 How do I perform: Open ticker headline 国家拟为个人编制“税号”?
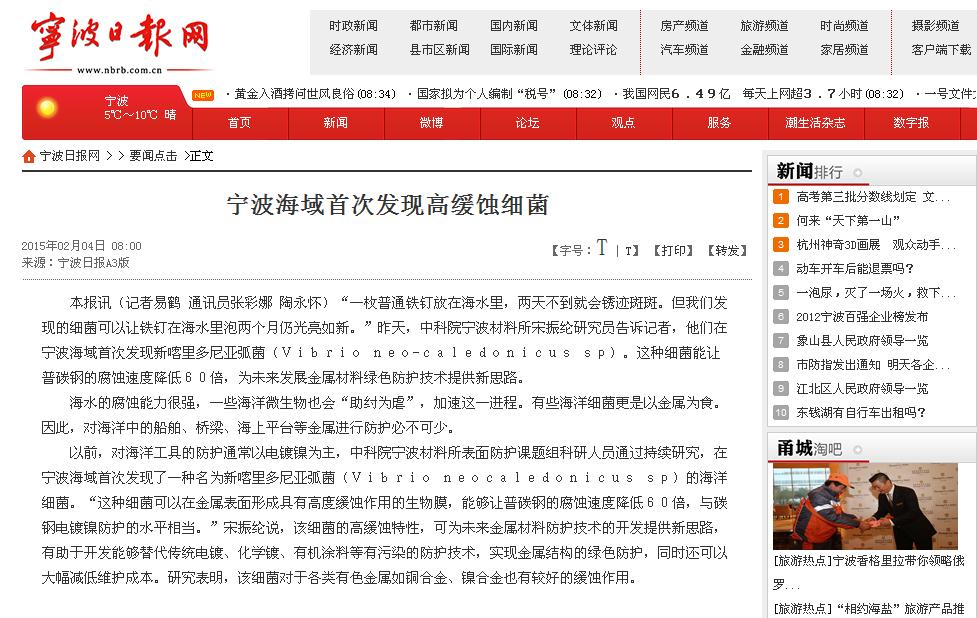(x=486, y=94)
